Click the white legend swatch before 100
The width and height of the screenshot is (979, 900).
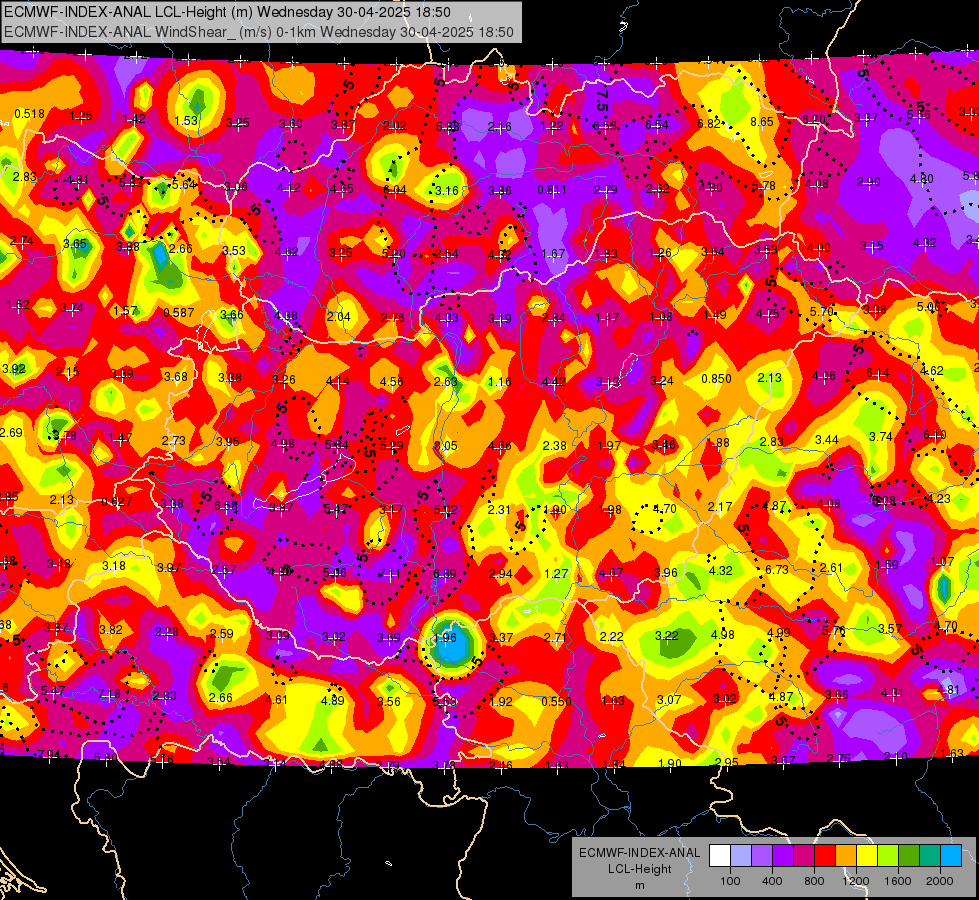720,855
